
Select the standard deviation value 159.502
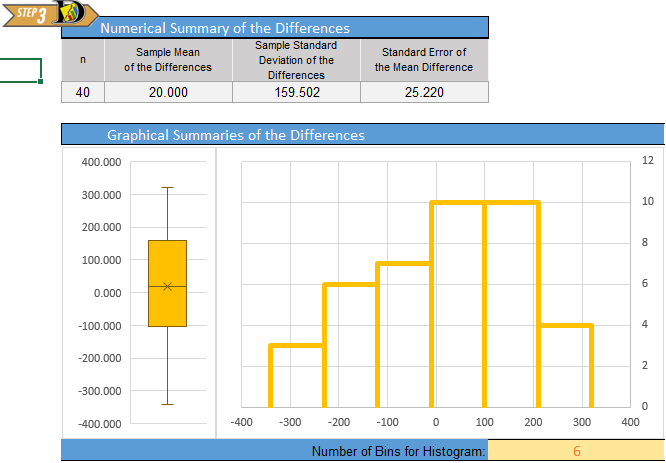click(296, 93)
